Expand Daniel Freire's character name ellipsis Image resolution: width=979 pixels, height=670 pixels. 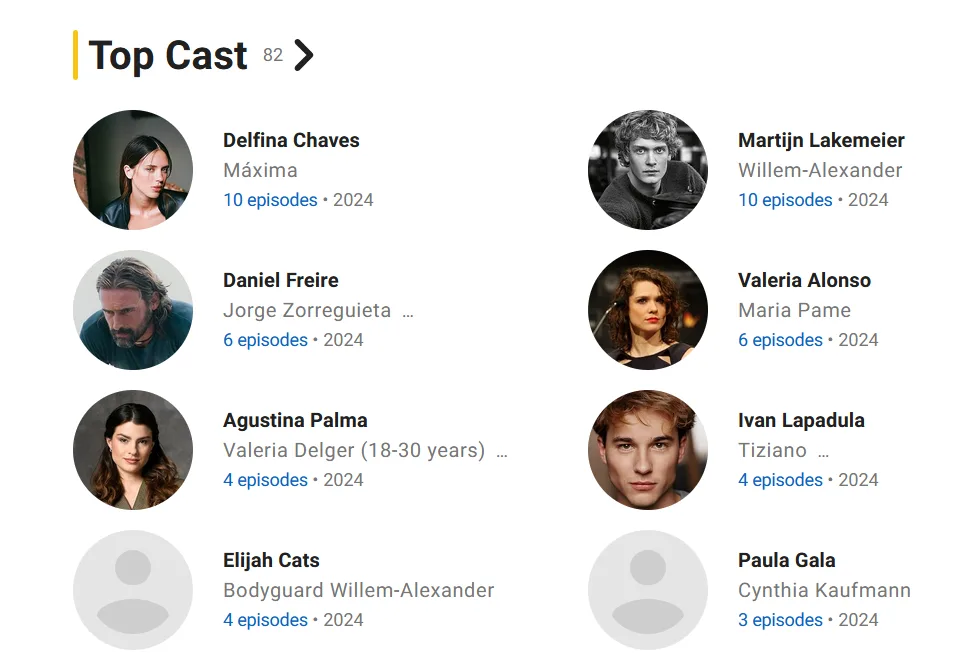point(407,312)
